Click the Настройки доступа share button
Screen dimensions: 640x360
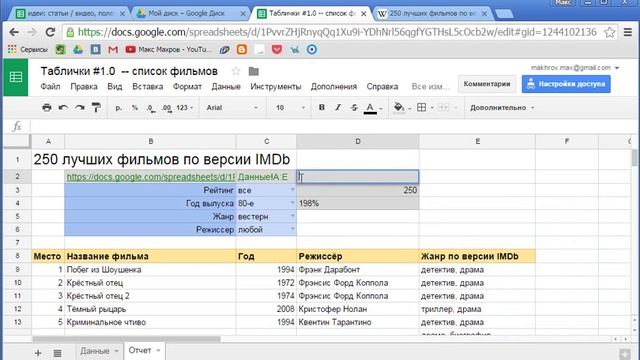[566, 84]
